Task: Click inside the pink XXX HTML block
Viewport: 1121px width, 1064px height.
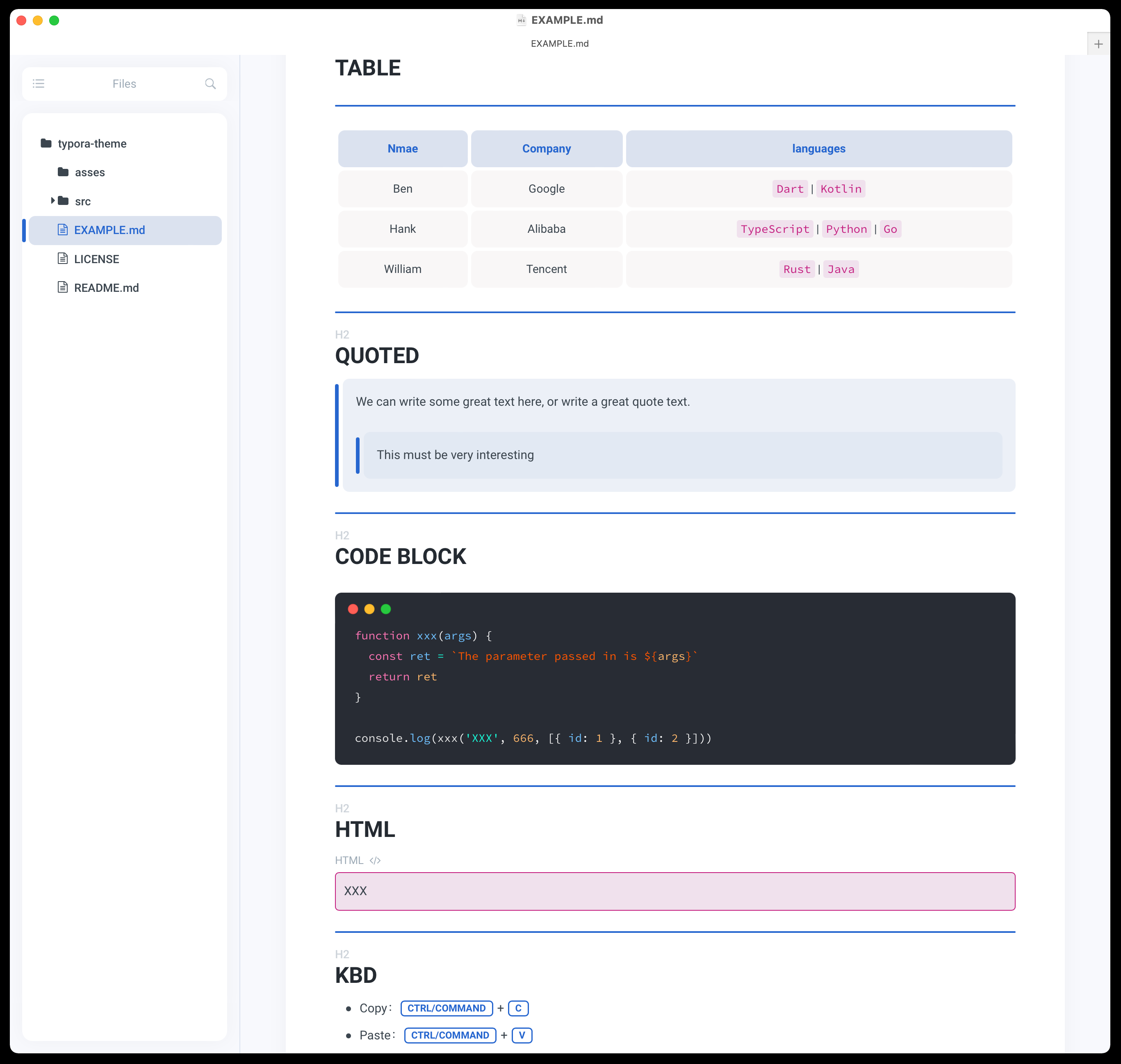Action: point(674,891)
